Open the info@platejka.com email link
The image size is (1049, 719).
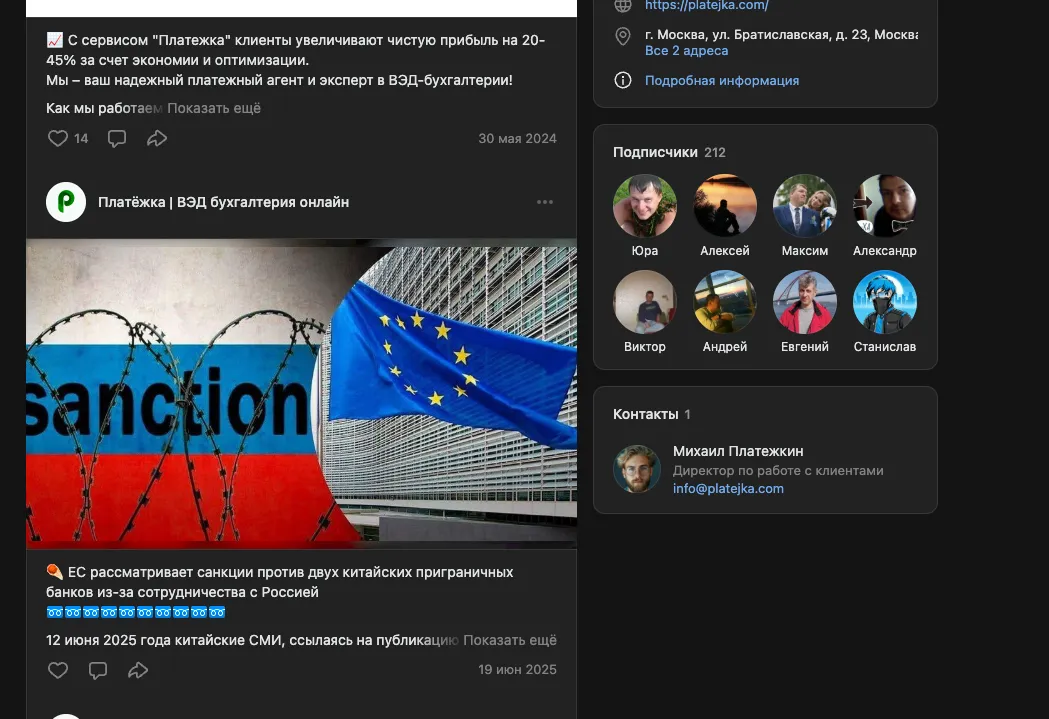pos(728,488)
